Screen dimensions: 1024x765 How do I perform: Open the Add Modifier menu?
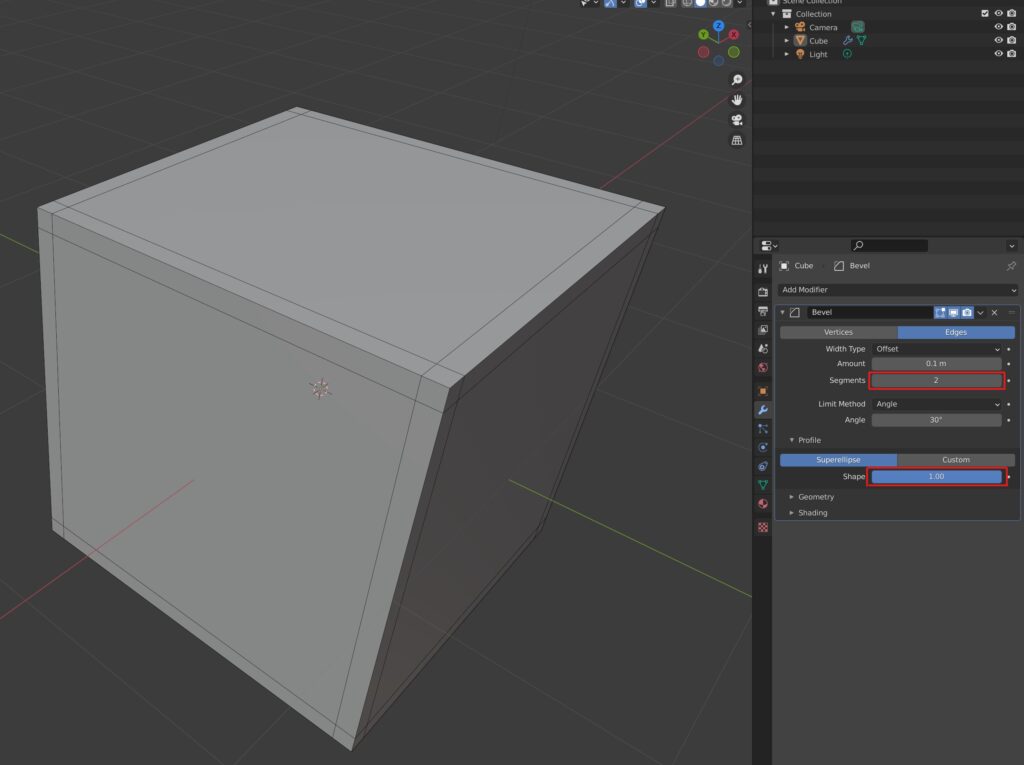897,289
